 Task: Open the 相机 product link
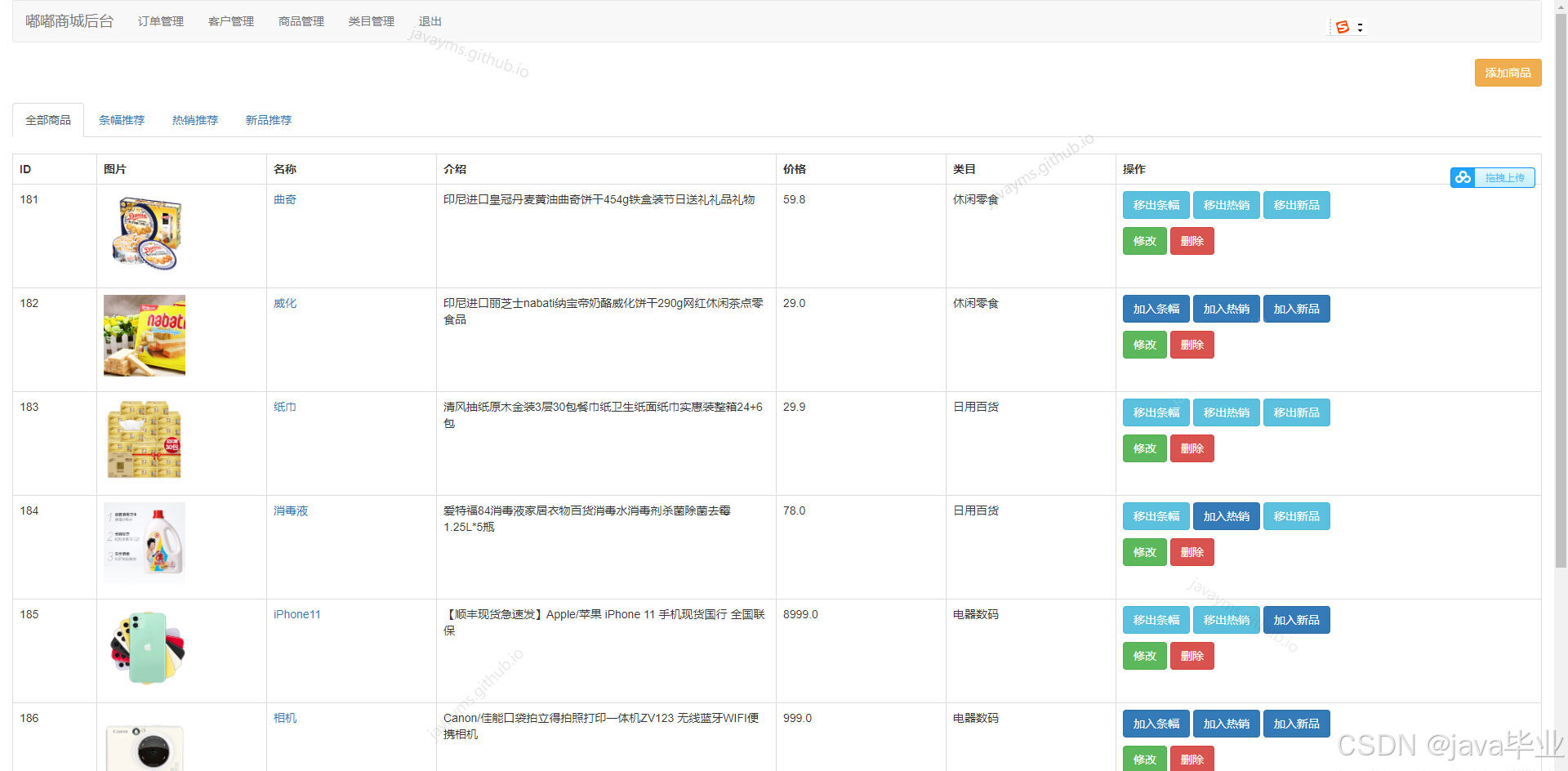[285, 718]
